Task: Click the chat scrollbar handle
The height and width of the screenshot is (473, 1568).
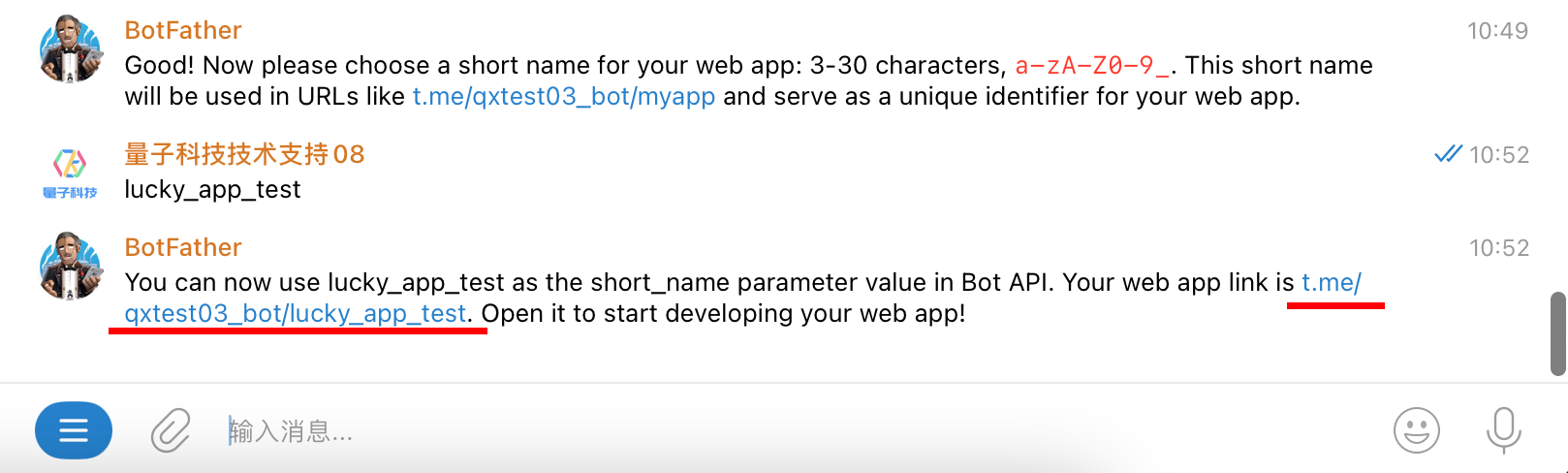Action: click(1558, 332)
